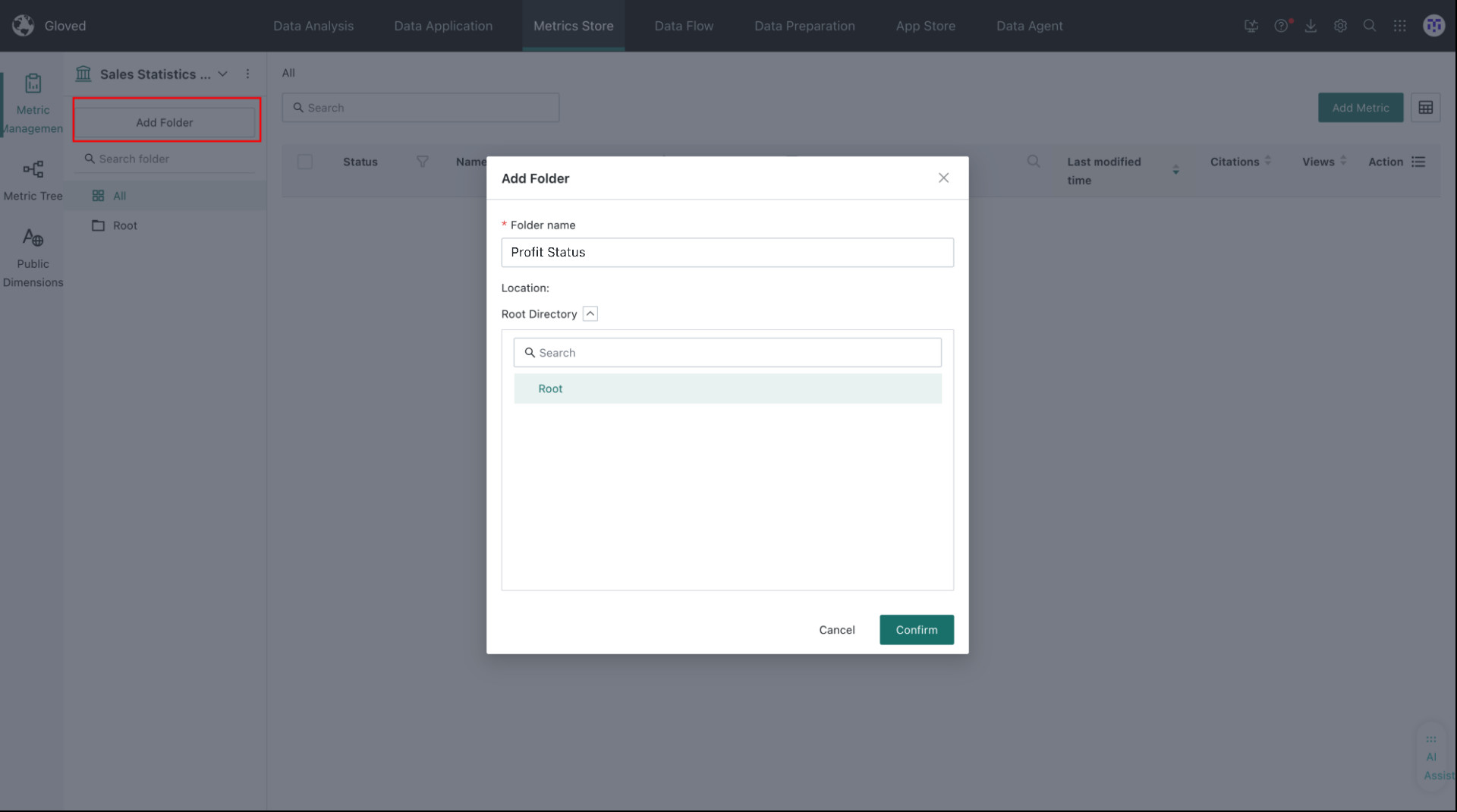Click the Add Metric button
Viewport: 1457px width, 812px height.
coord(1361,108)
